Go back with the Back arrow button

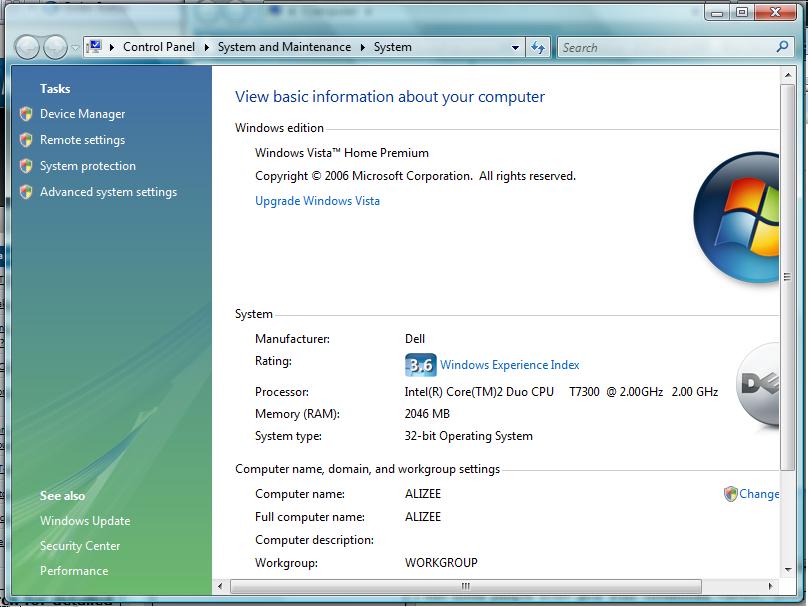click(x=27, y=47)
